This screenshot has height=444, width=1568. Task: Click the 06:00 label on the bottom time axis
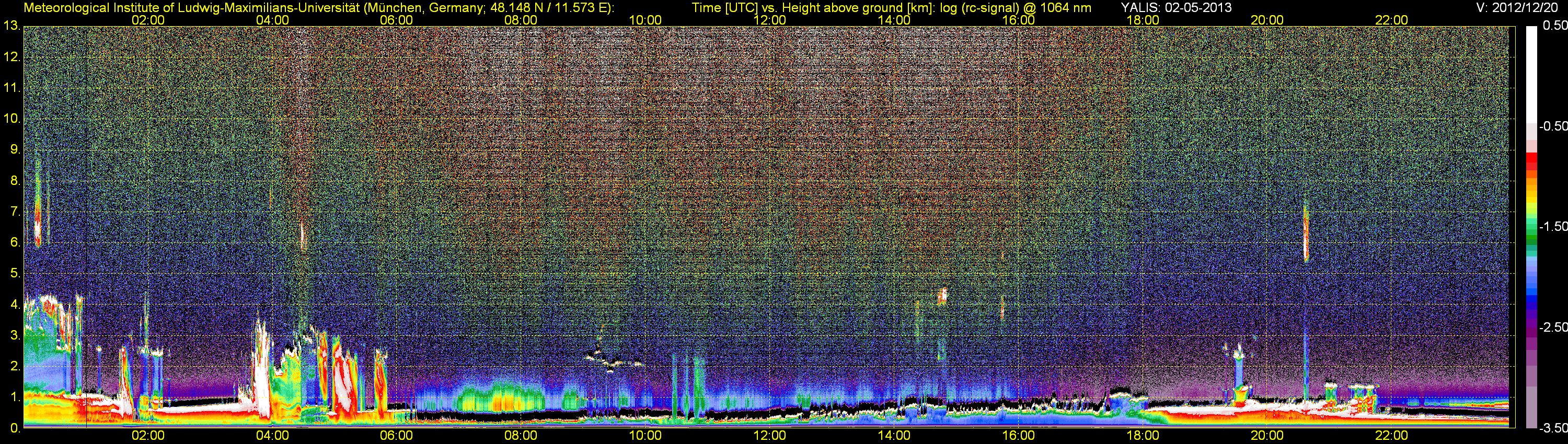[x=396, y=436]
